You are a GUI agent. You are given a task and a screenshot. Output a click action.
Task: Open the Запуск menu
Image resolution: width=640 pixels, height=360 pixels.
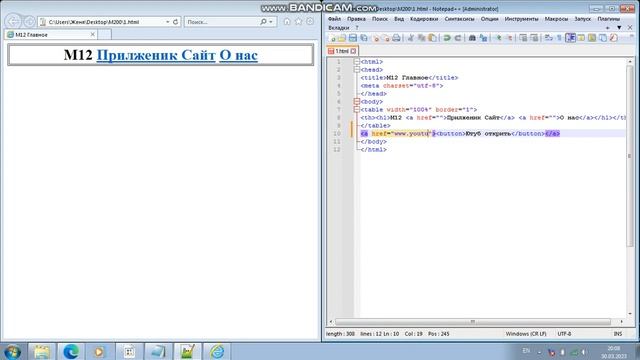coord(582,19)
